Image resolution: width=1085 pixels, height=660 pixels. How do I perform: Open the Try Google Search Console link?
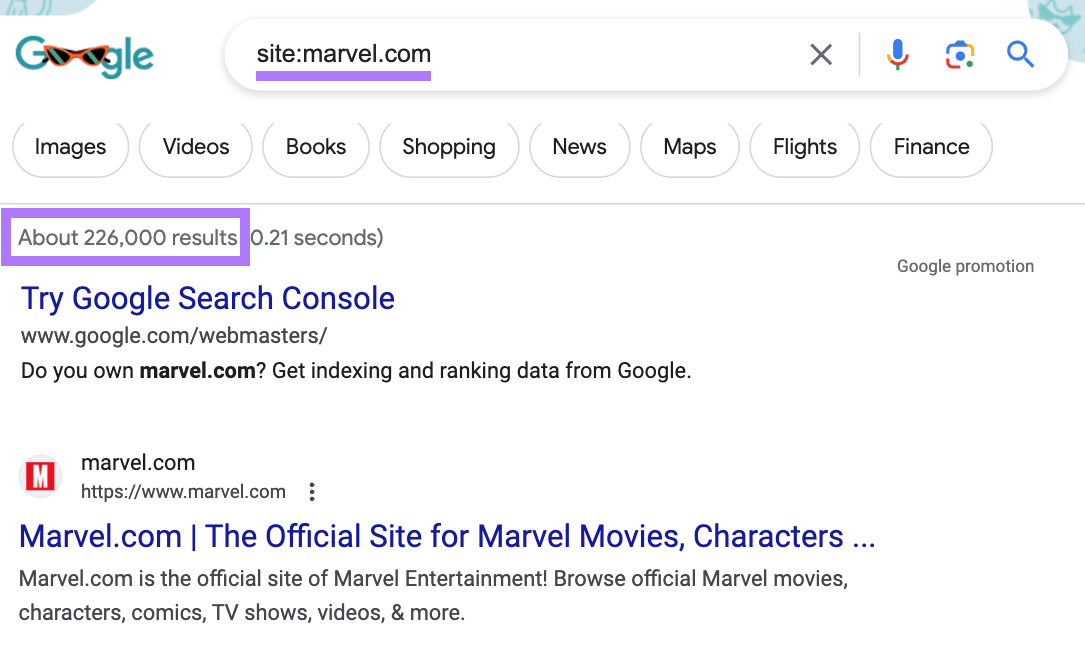207,298
